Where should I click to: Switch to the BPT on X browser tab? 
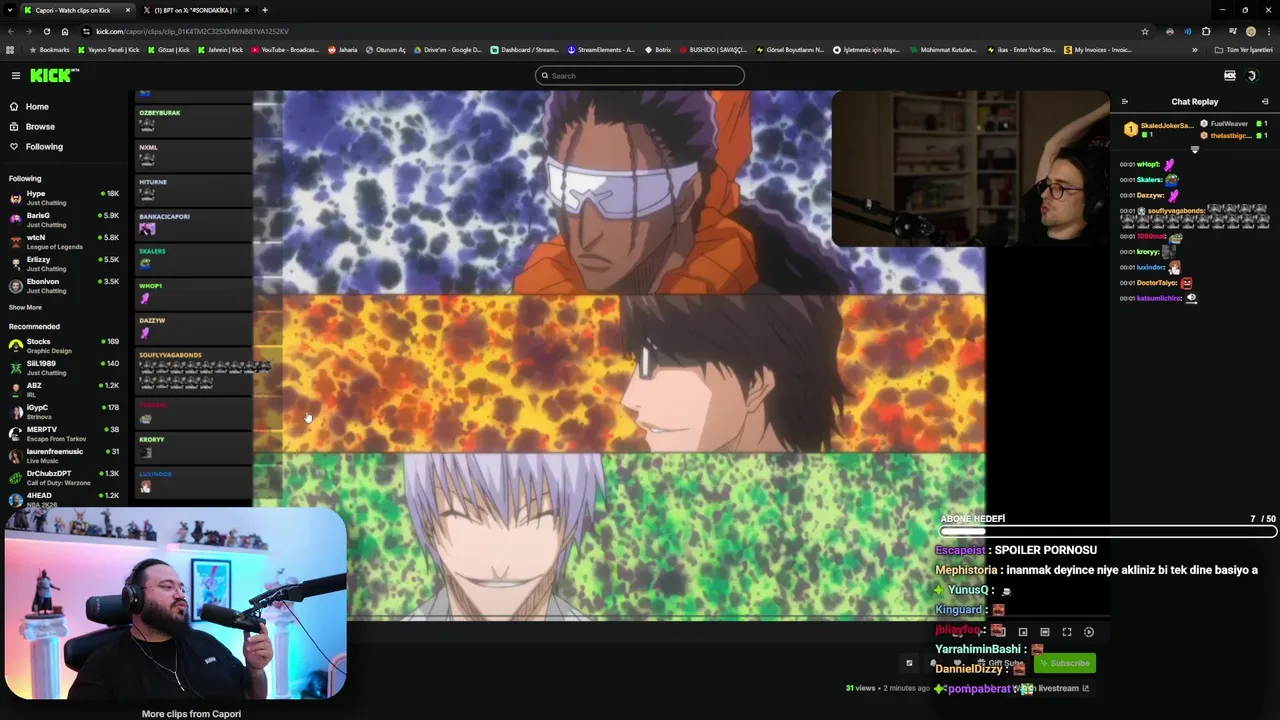click(x=195, y=10)
